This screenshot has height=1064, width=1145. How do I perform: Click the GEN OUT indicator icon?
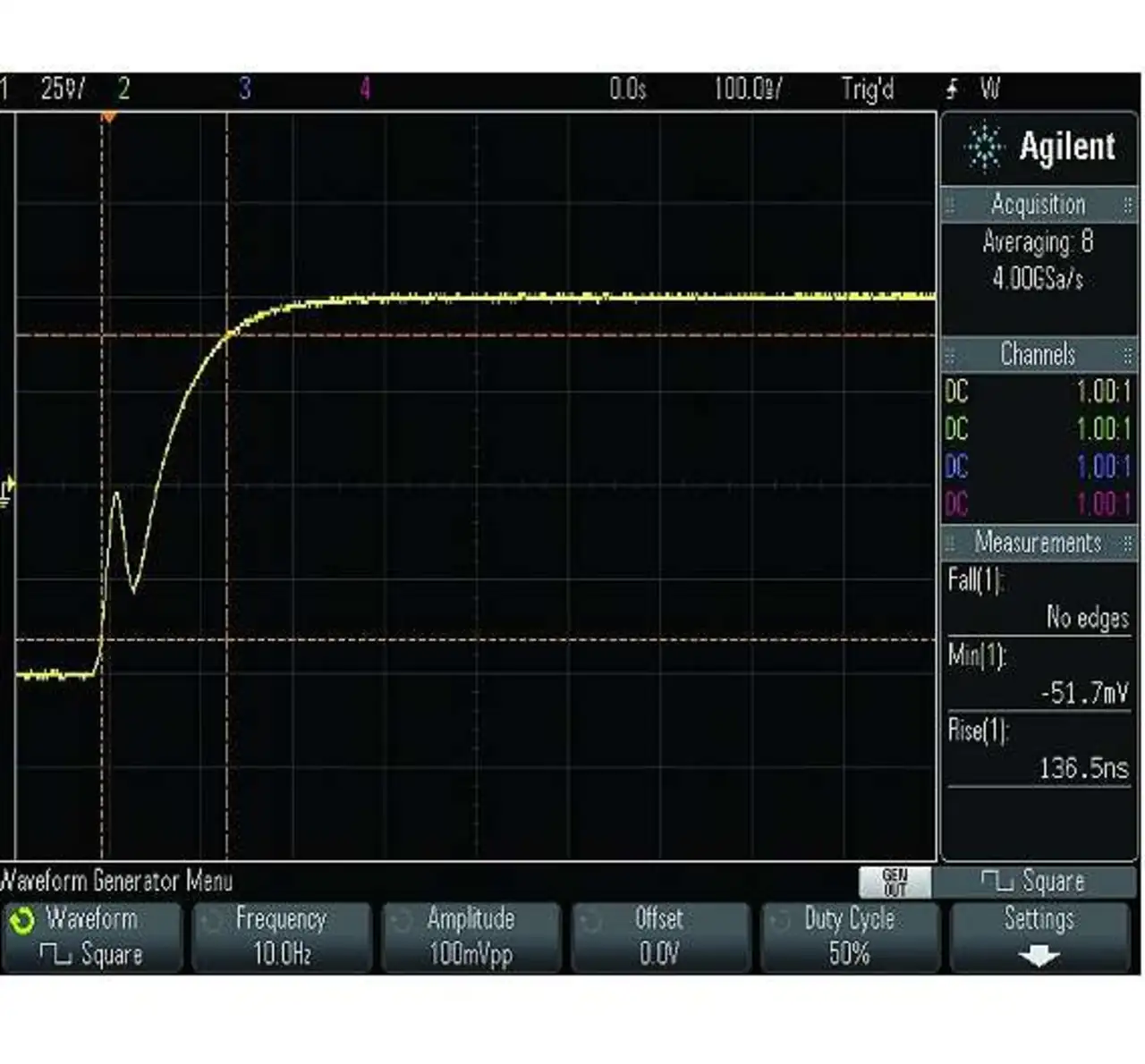tap(895, 882)
